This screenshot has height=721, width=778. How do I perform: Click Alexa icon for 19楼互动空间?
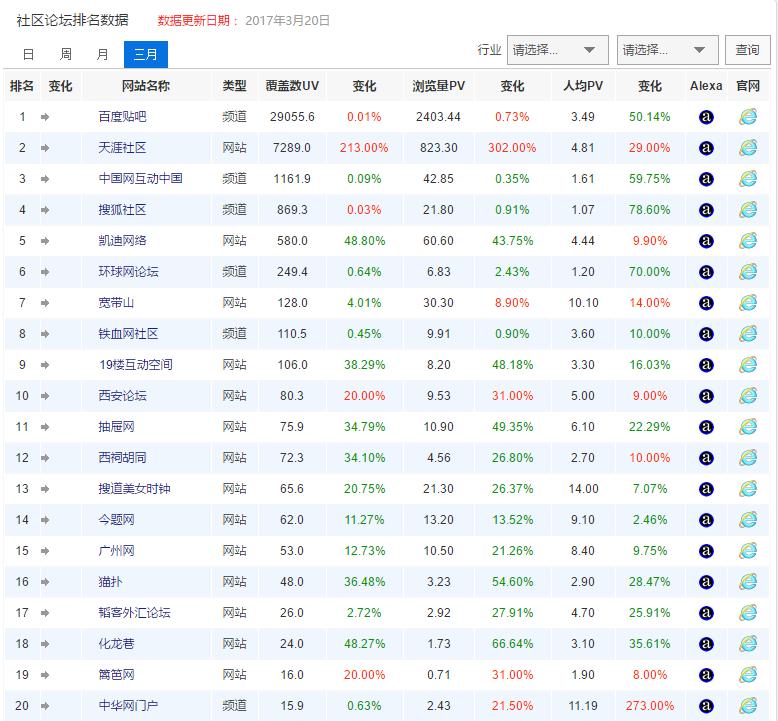[706, 365]
